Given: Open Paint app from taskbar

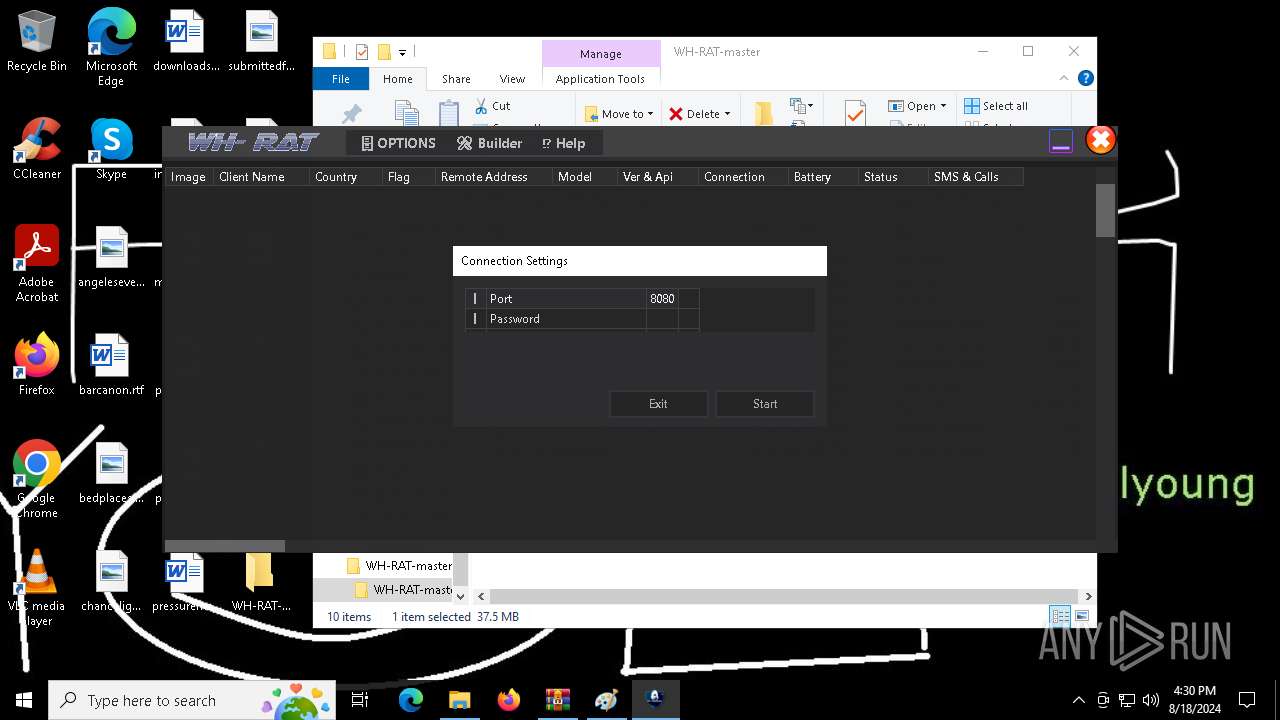Looking at the screenshot, I should [x=606, y=700].
